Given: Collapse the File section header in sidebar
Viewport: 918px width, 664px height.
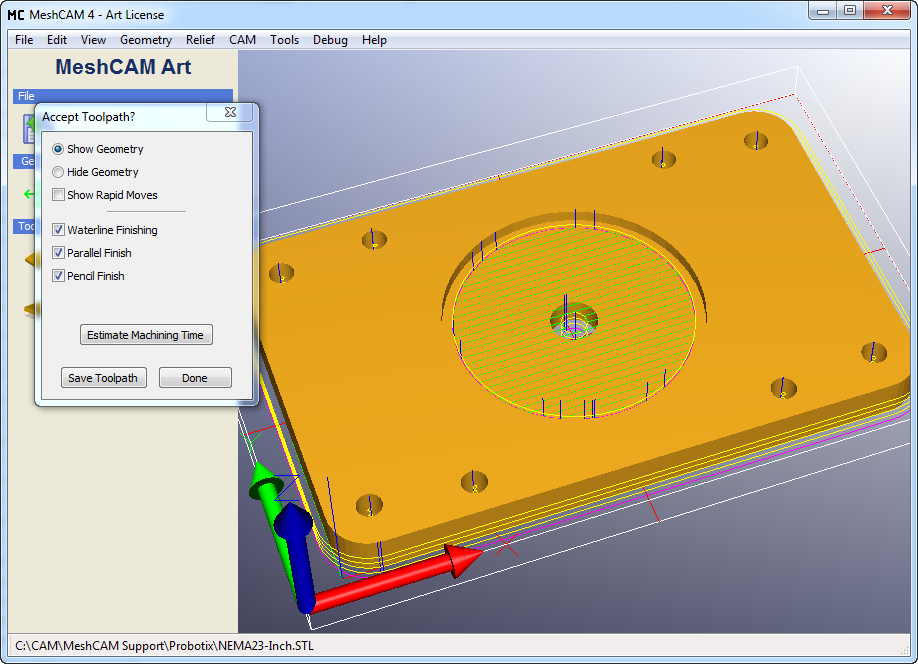Looking at the screenshot, I should (x=123, y=96).
